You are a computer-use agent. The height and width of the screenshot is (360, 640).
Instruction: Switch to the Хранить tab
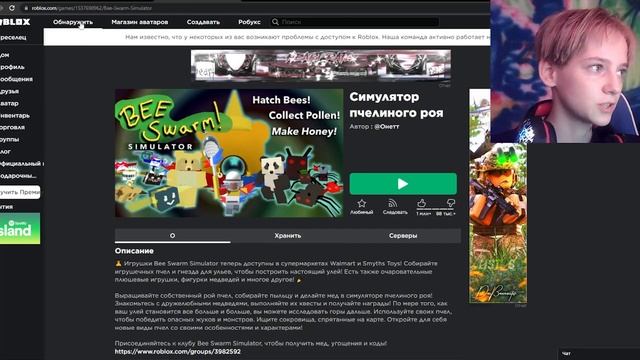click(288, 236)
